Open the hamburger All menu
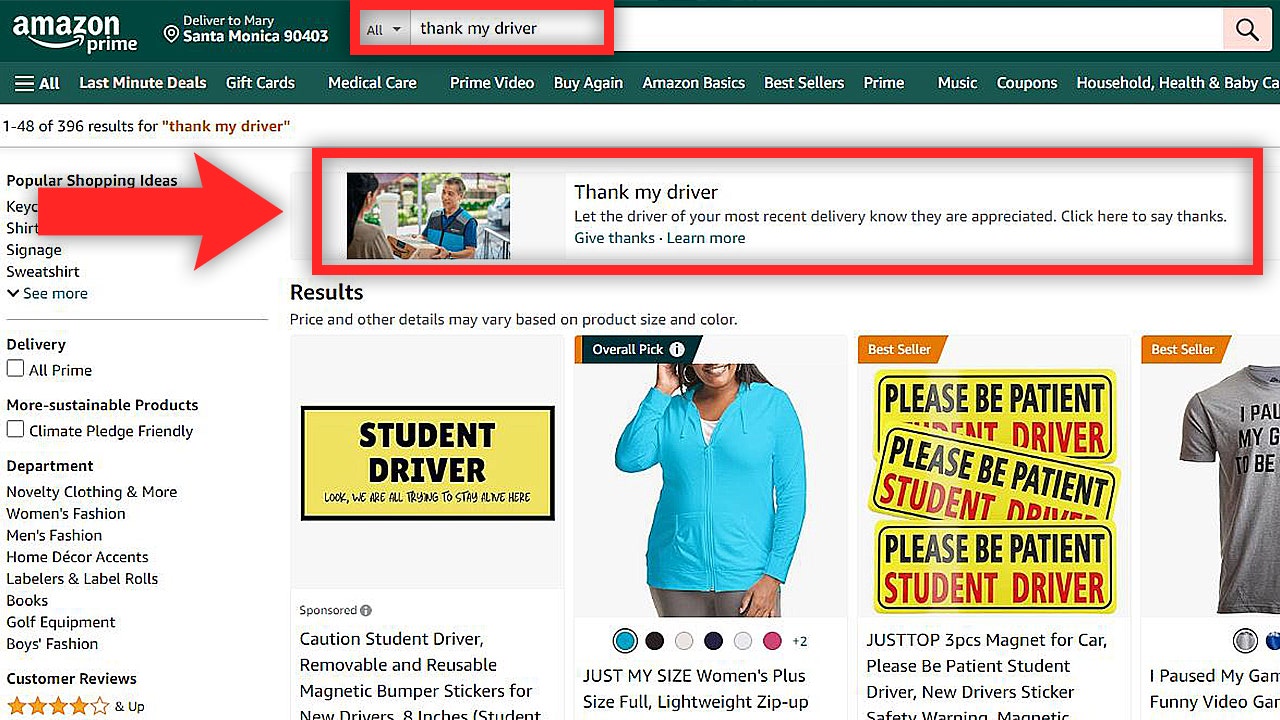Image resolution: width=1280 pixels, height=720 pixels. [x=34, y=83]
